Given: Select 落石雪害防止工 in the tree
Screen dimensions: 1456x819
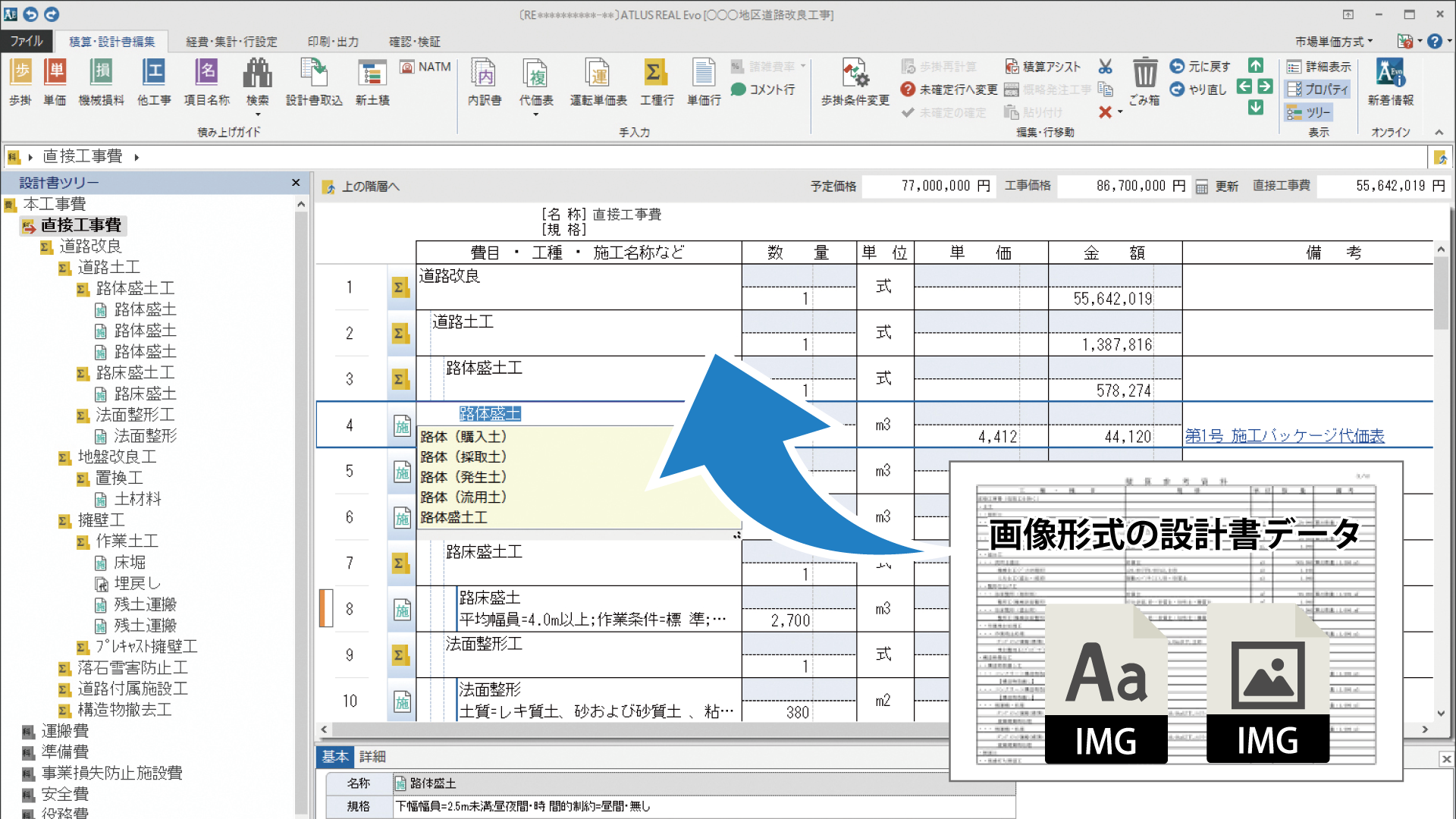Looking at the screenshot, I should coord(133,668).
